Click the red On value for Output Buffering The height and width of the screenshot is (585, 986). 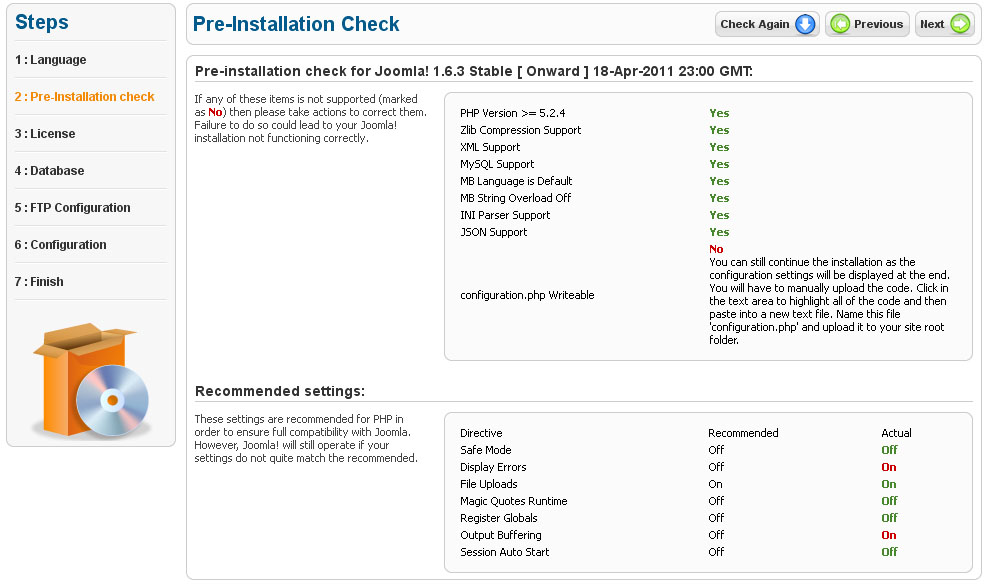(888, 535)
